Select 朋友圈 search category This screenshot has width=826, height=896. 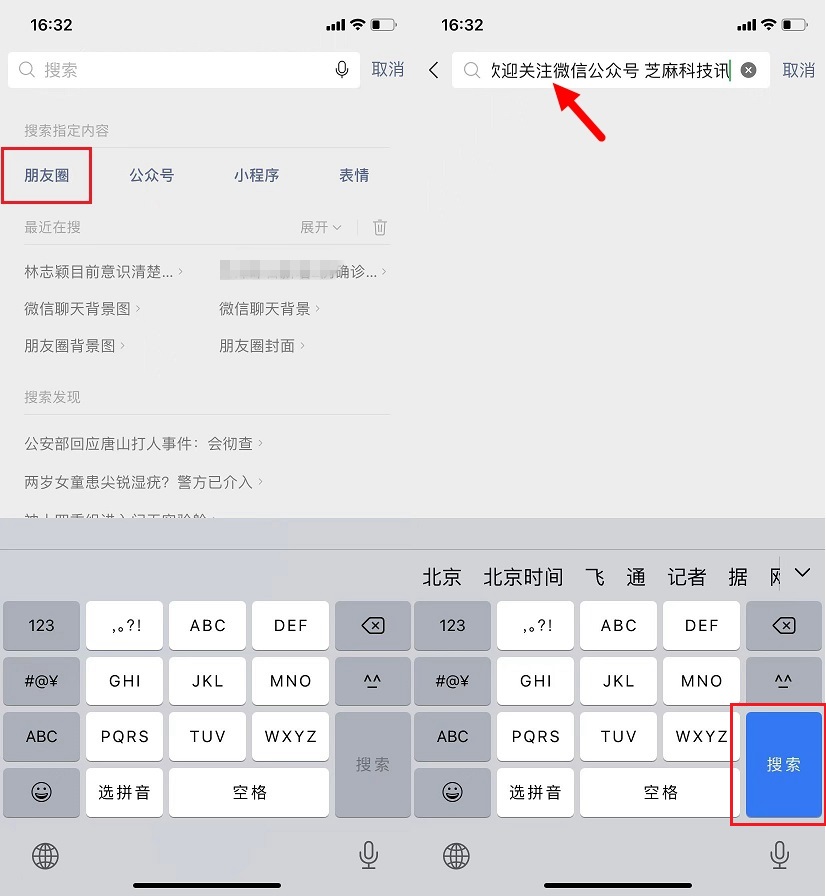47,175
